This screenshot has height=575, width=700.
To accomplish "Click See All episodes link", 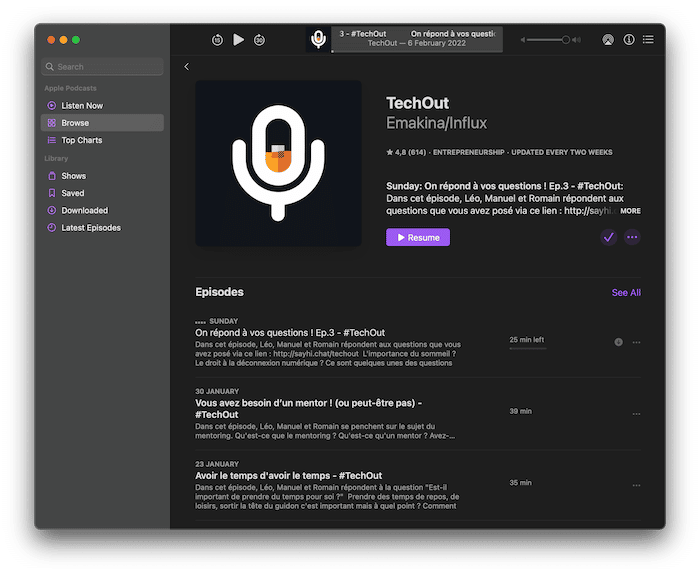I will pos(626,292).
